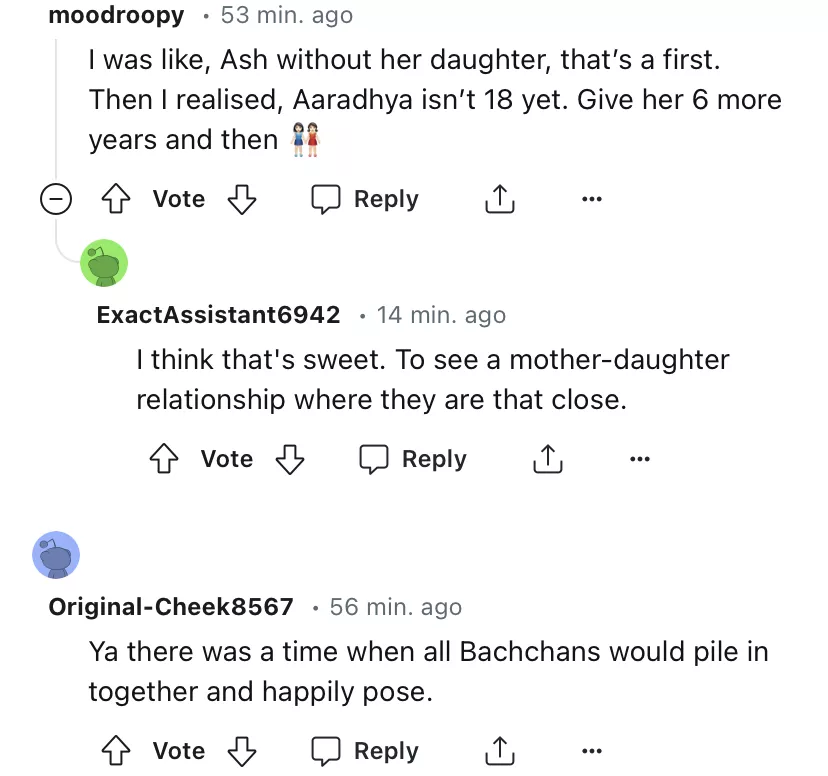Share moodroopy's comment
828x776 pixels.
tap(497, 200)
